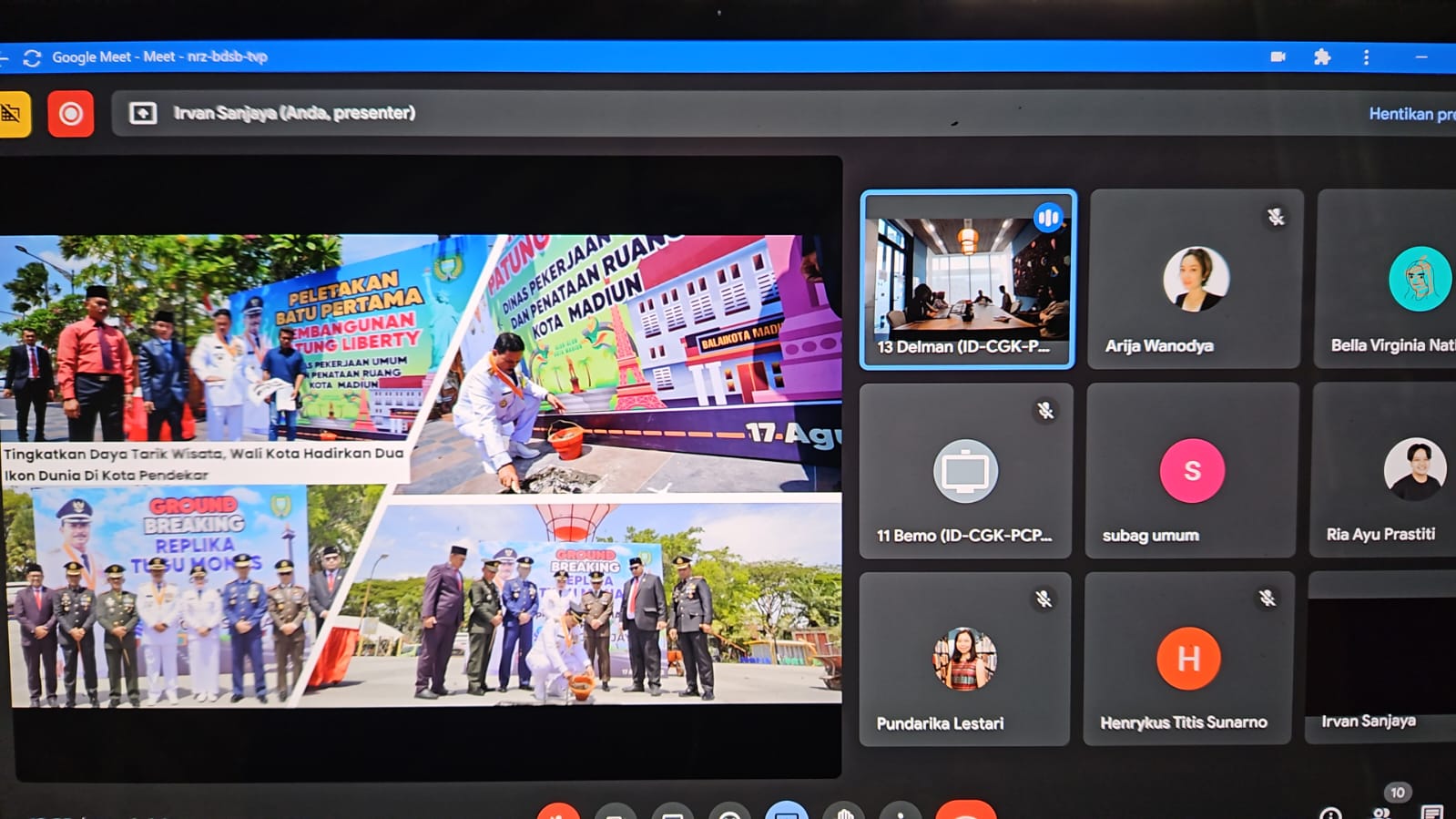Click the red recording indicator button
Viewport: 1456px width, 819px height.
[70, 114]
